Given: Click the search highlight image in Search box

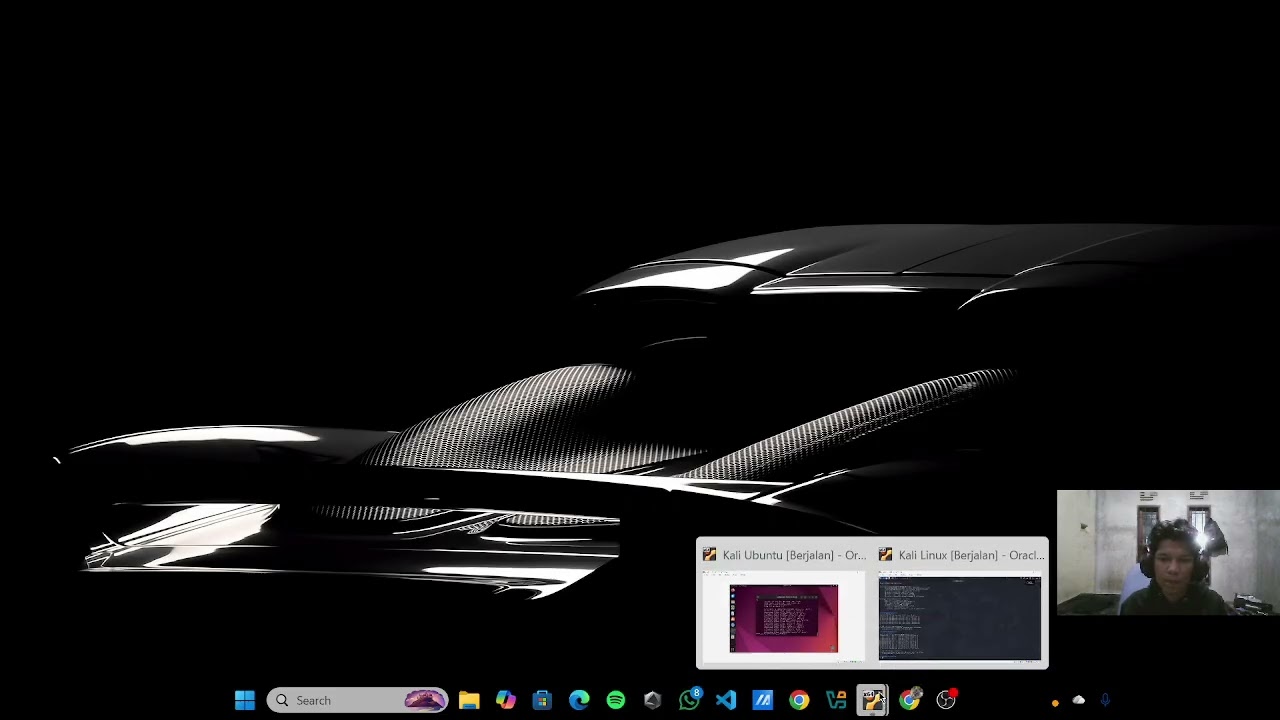Looking at the screenshot, I should [425, 700].
